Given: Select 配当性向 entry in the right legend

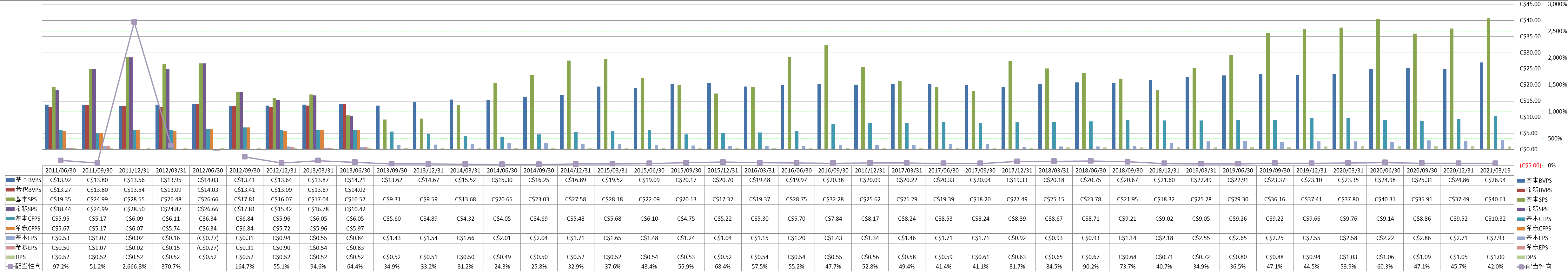Looking at the screenshot, I should 1535,267.
